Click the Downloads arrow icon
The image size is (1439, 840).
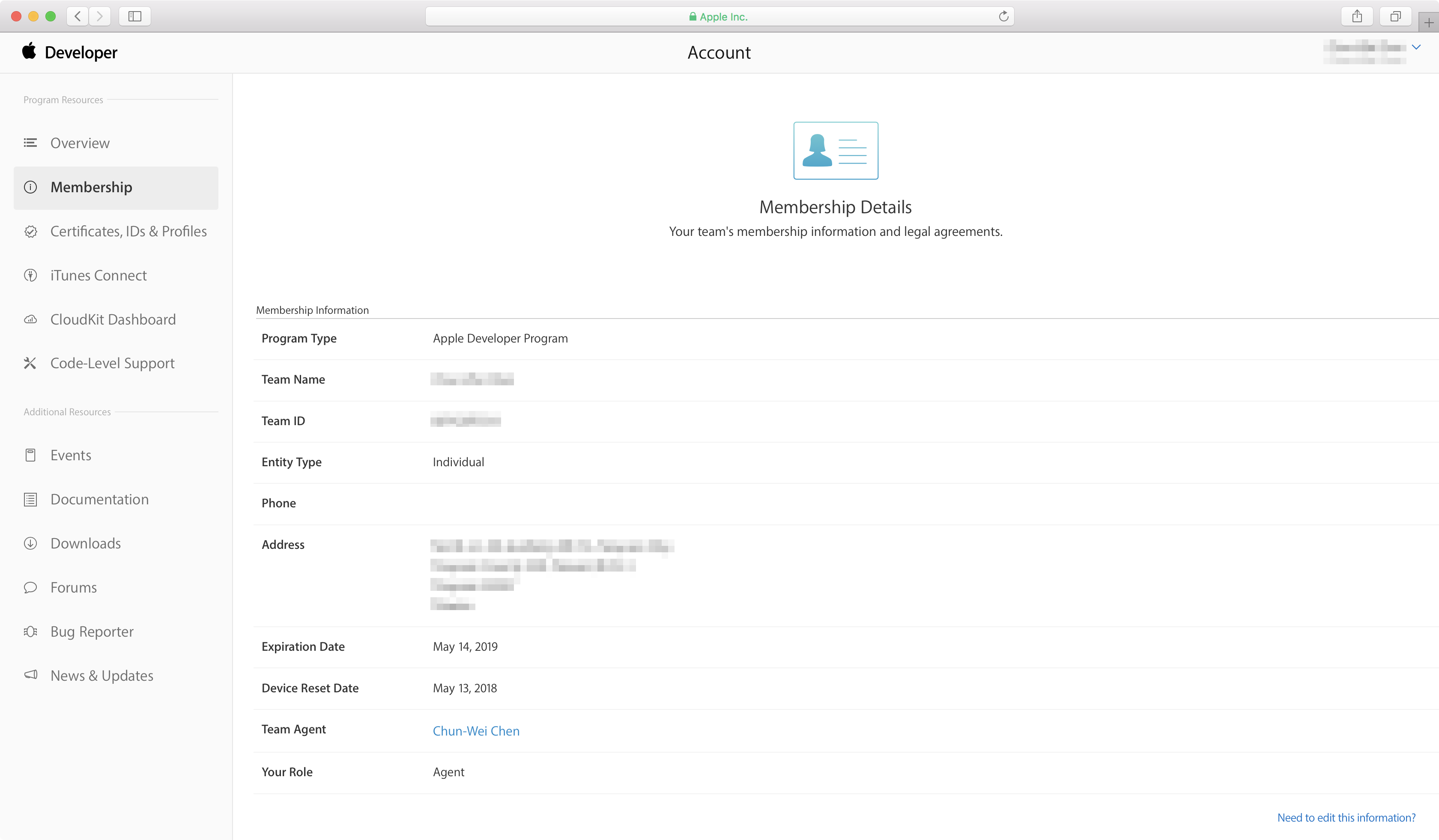(30, 543)
